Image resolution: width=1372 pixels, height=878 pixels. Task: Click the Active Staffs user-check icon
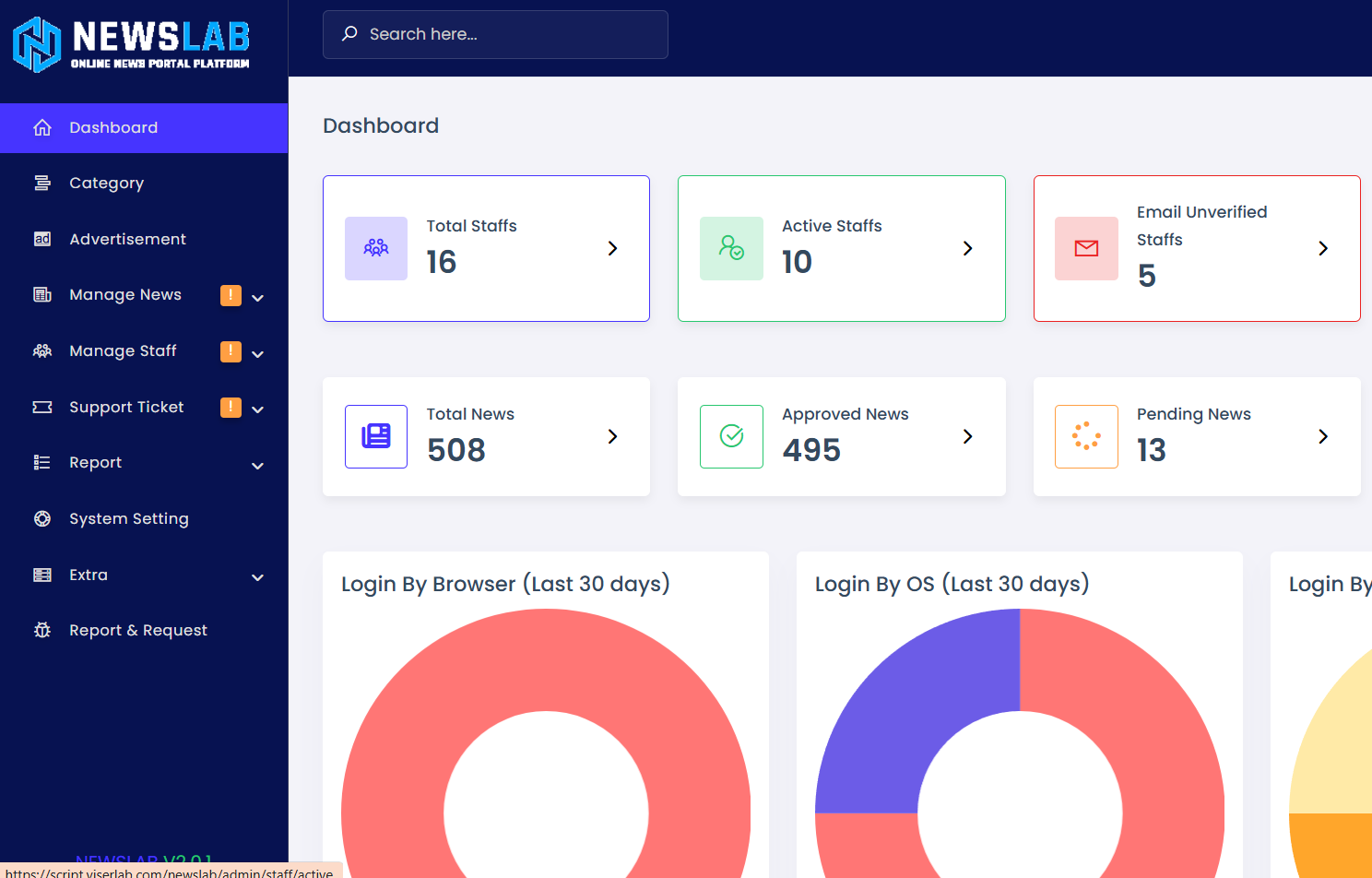pyautogui.click(x=731, y=248)
